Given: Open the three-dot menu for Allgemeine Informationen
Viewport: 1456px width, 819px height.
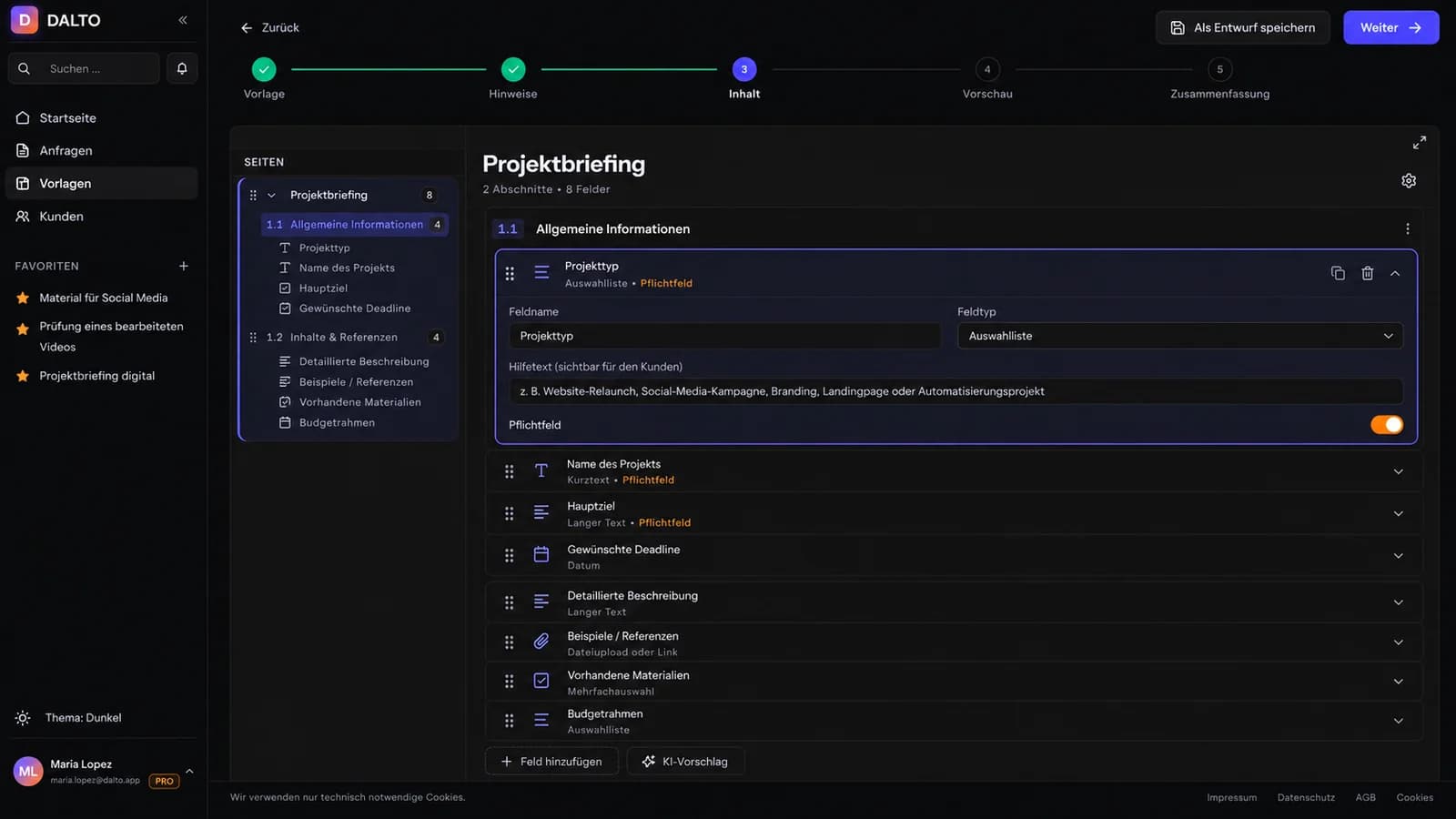Looking at the screenshot, I should coord(1408,229).
